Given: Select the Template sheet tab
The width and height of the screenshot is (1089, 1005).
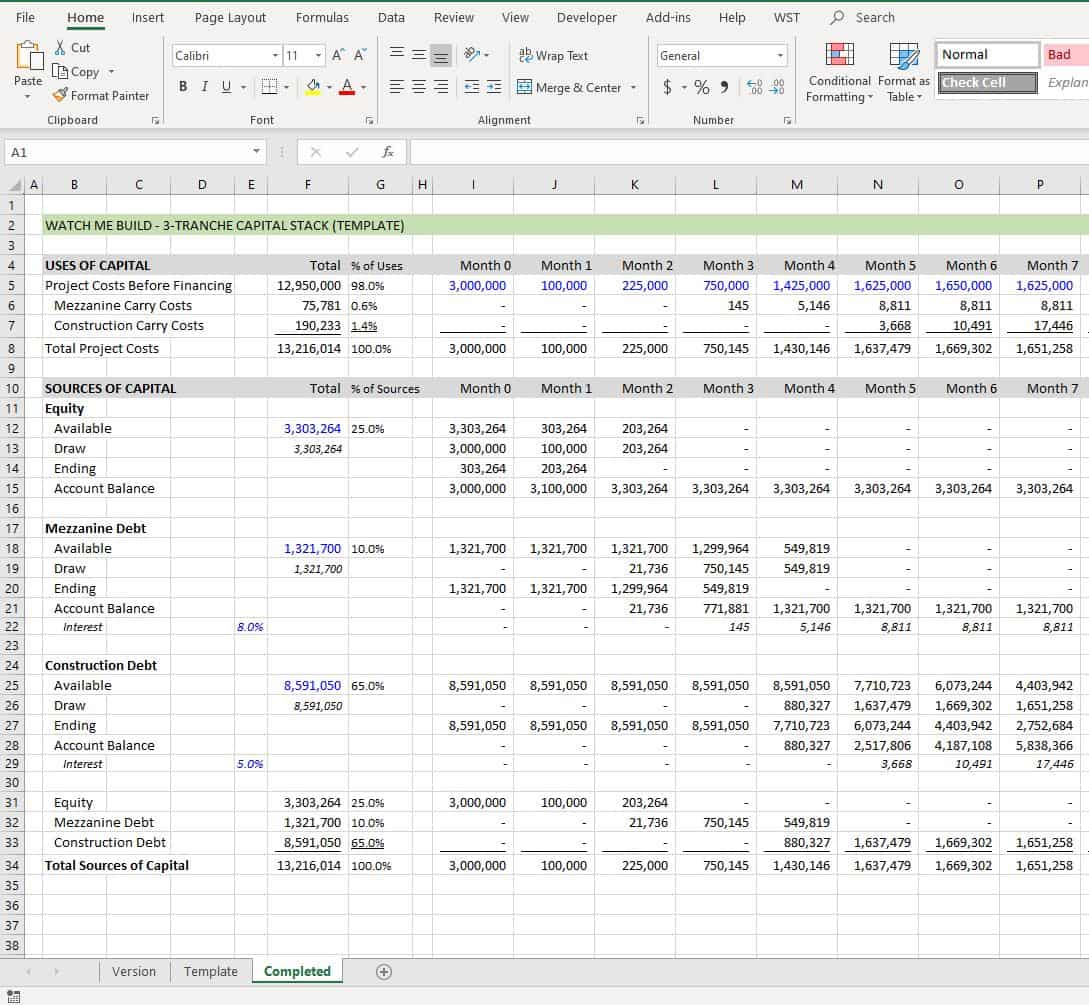Looking at the screenshot, I should [x=211, y=972].
